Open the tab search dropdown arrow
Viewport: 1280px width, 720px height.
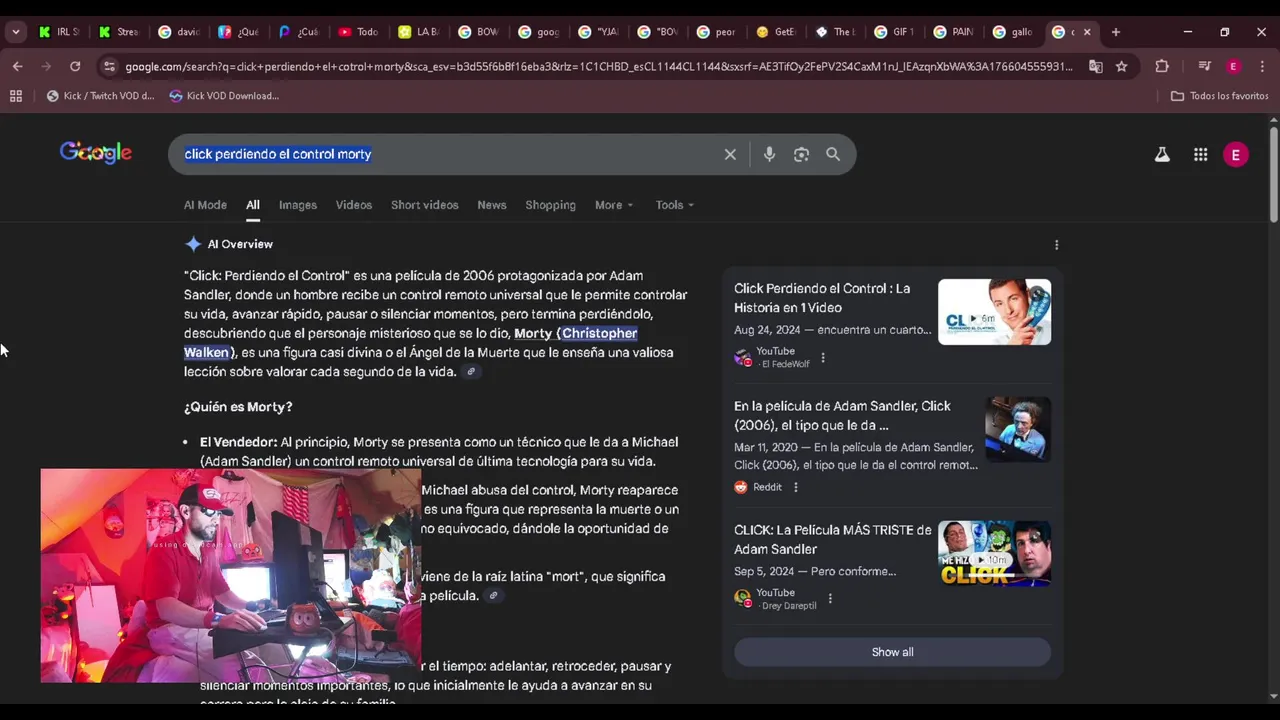[x=16, y=32]
